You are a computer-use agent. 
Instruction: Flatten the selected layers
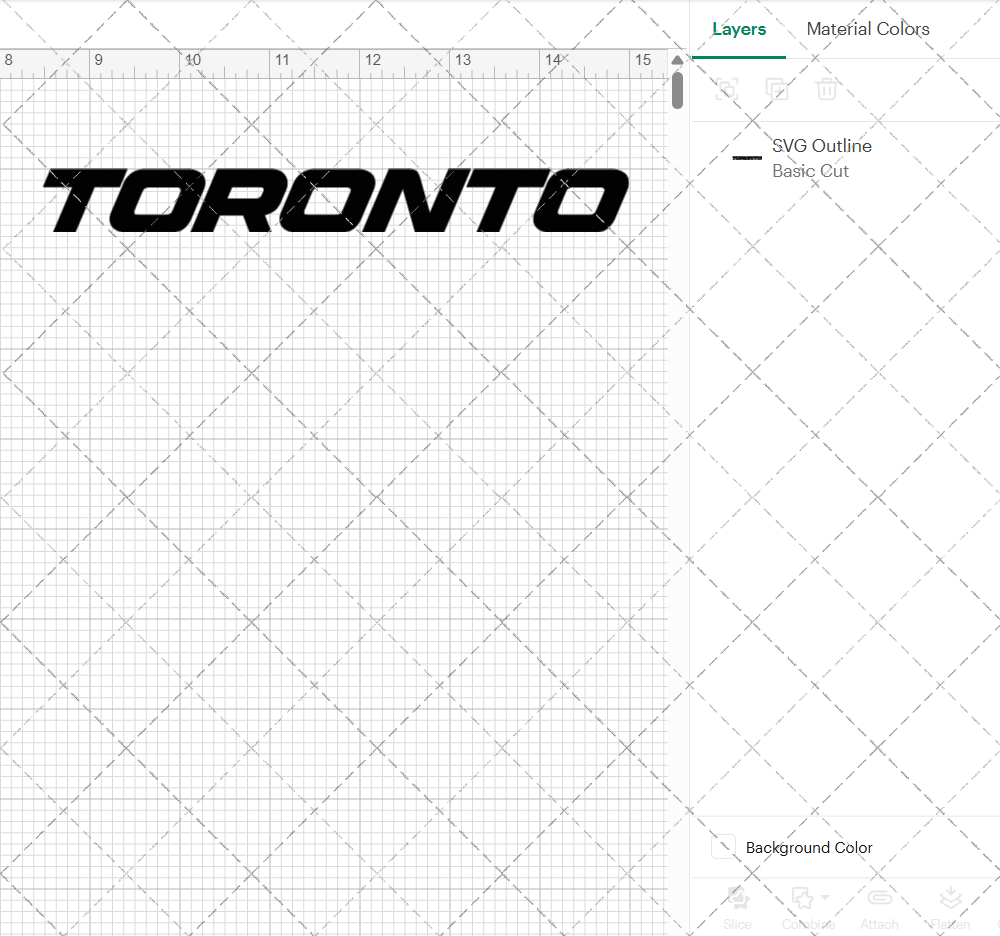tap(950, 907)
